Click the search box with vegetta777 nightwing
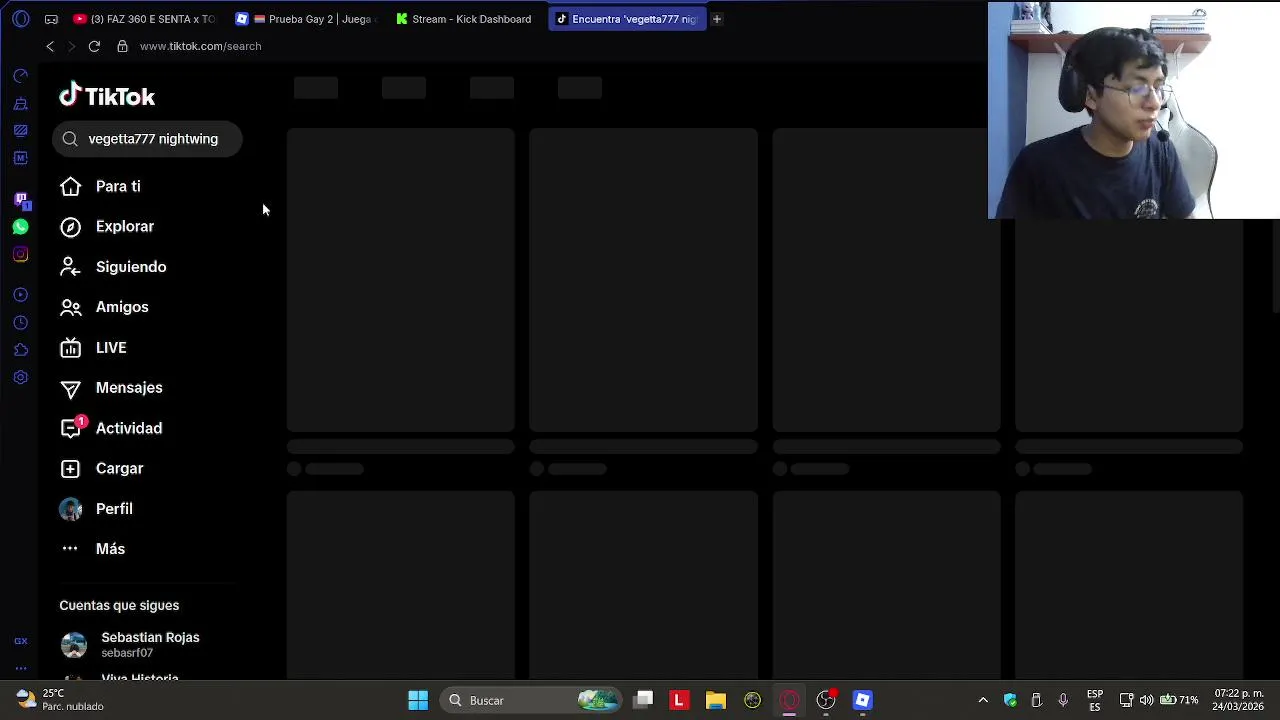The height and width of the screenshot is (720, 1280). coord(147,139)
